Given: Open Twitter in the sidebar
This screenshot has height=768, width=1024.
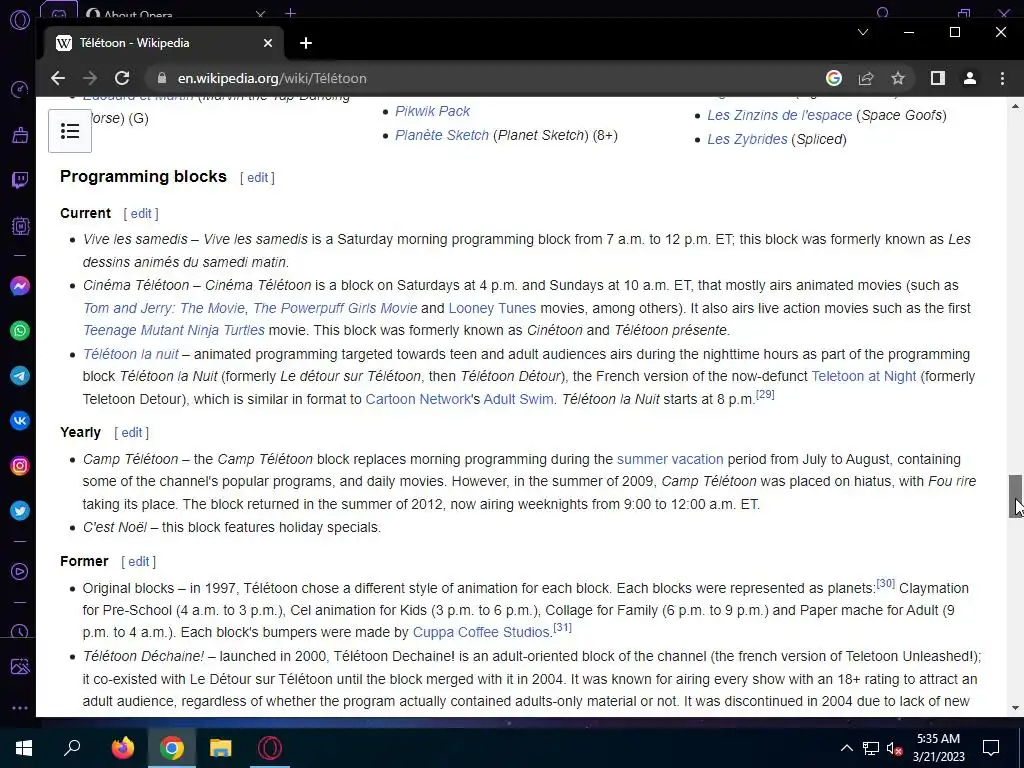Looking at the screenshot, I should (20, 511).
